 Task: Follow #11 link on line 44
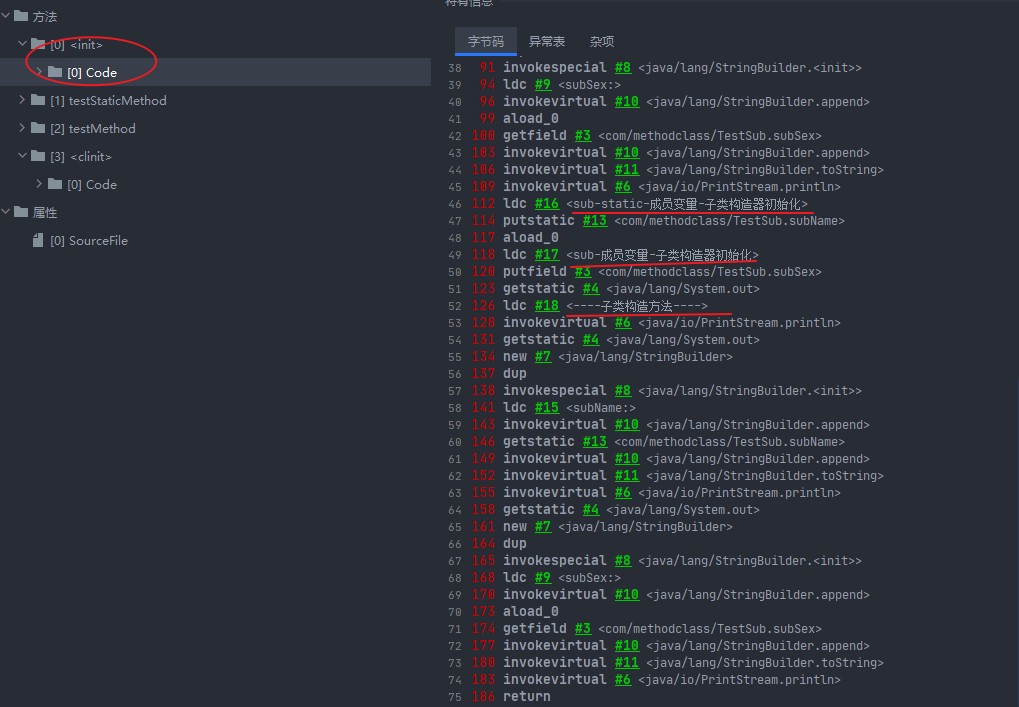pyautogui.click(x=626, y=170)
